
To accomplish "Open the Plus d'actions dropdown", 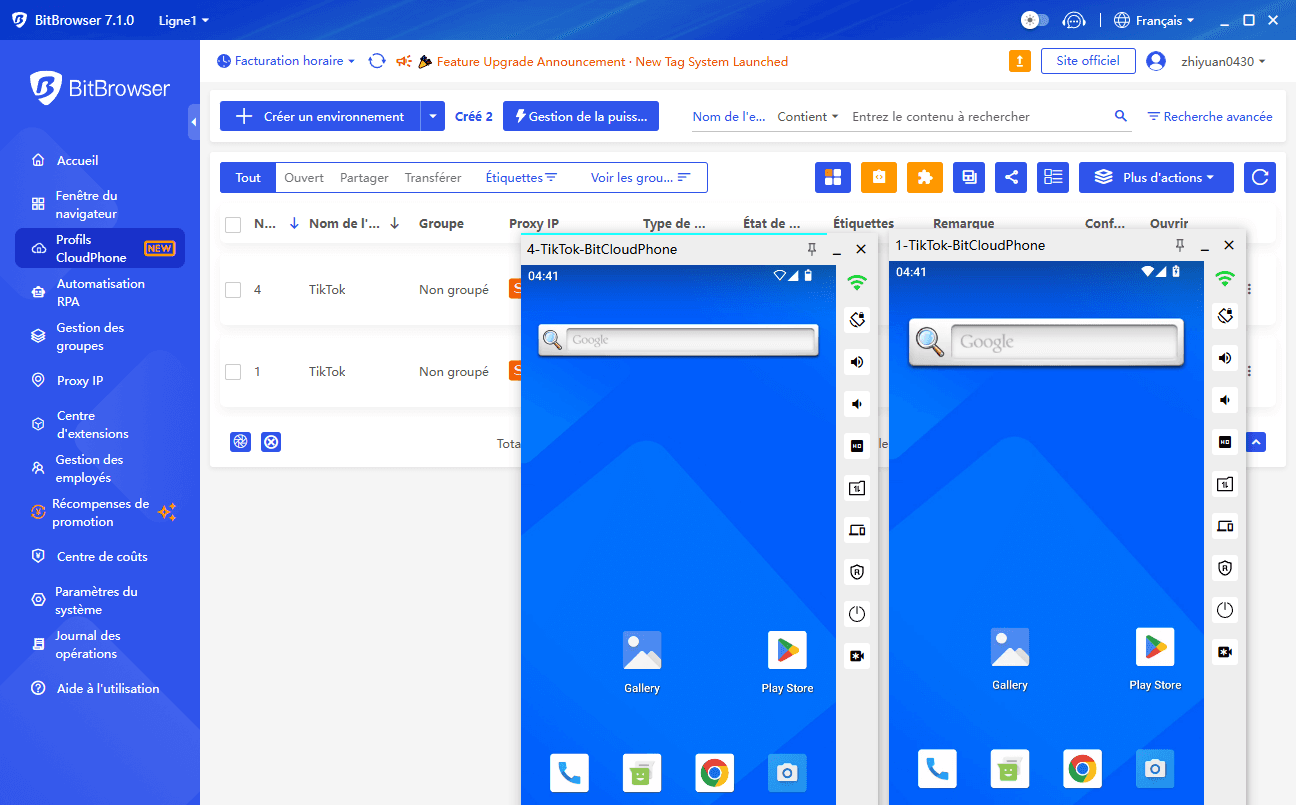I will pyautogui.click(x=1156, y=177).
